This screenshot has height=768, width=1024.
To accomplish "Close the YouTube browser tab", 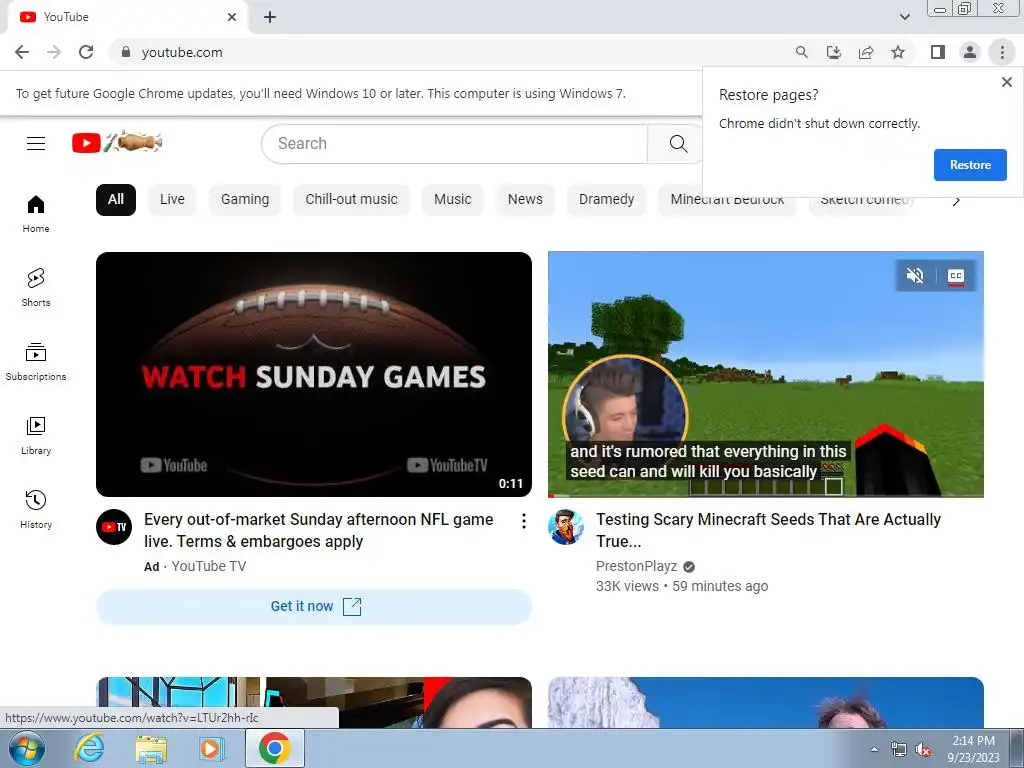I will coord(232,18).
